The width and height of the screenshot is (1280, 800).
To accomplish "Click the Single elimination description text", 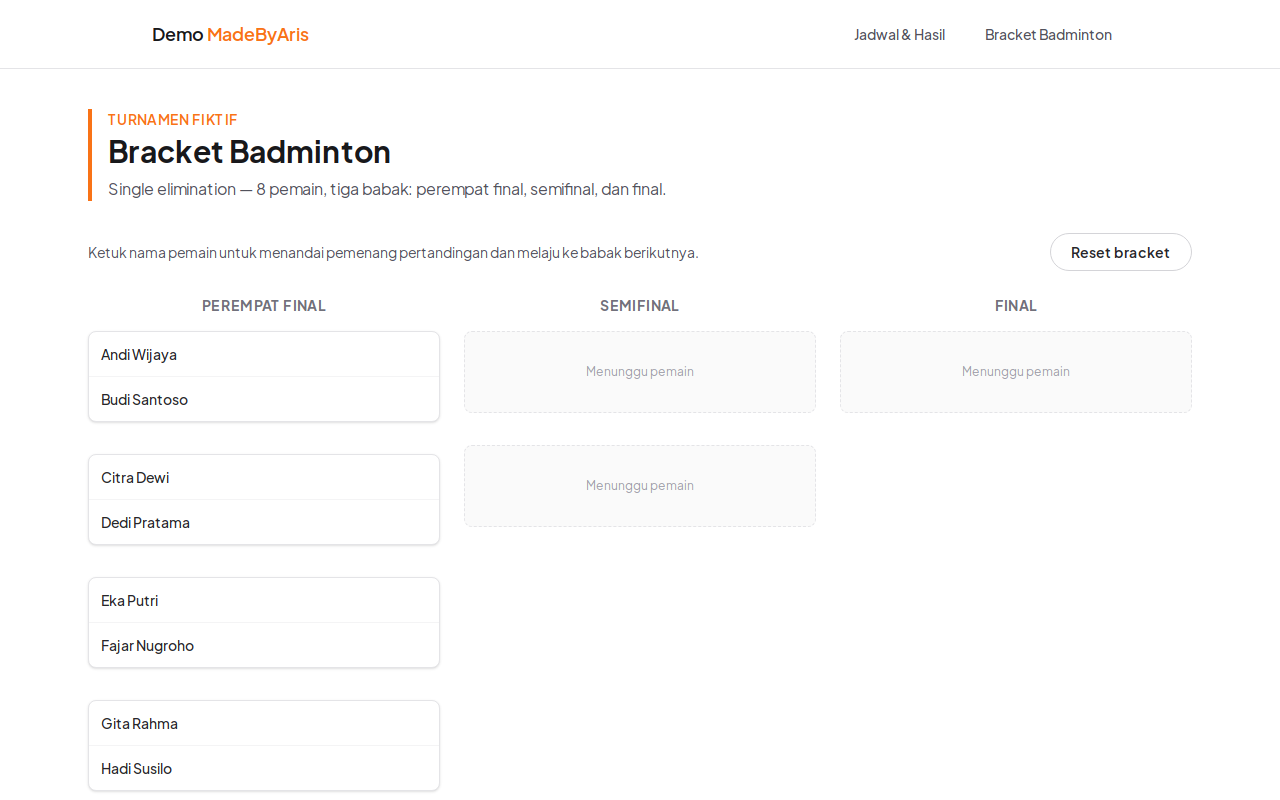I will tap(387, 189).
